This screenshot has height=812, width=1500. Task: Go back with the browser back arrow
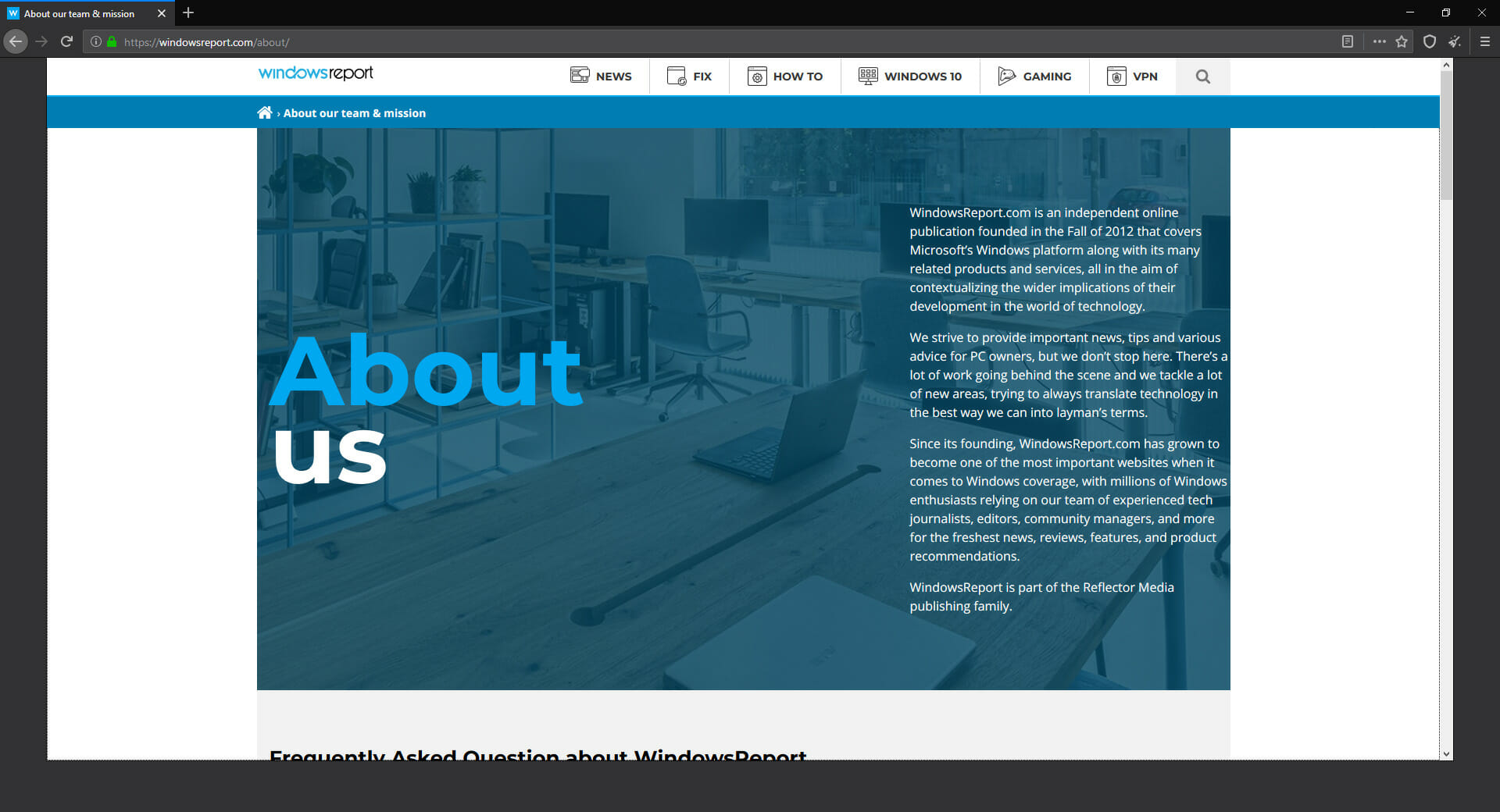[16, 41]
